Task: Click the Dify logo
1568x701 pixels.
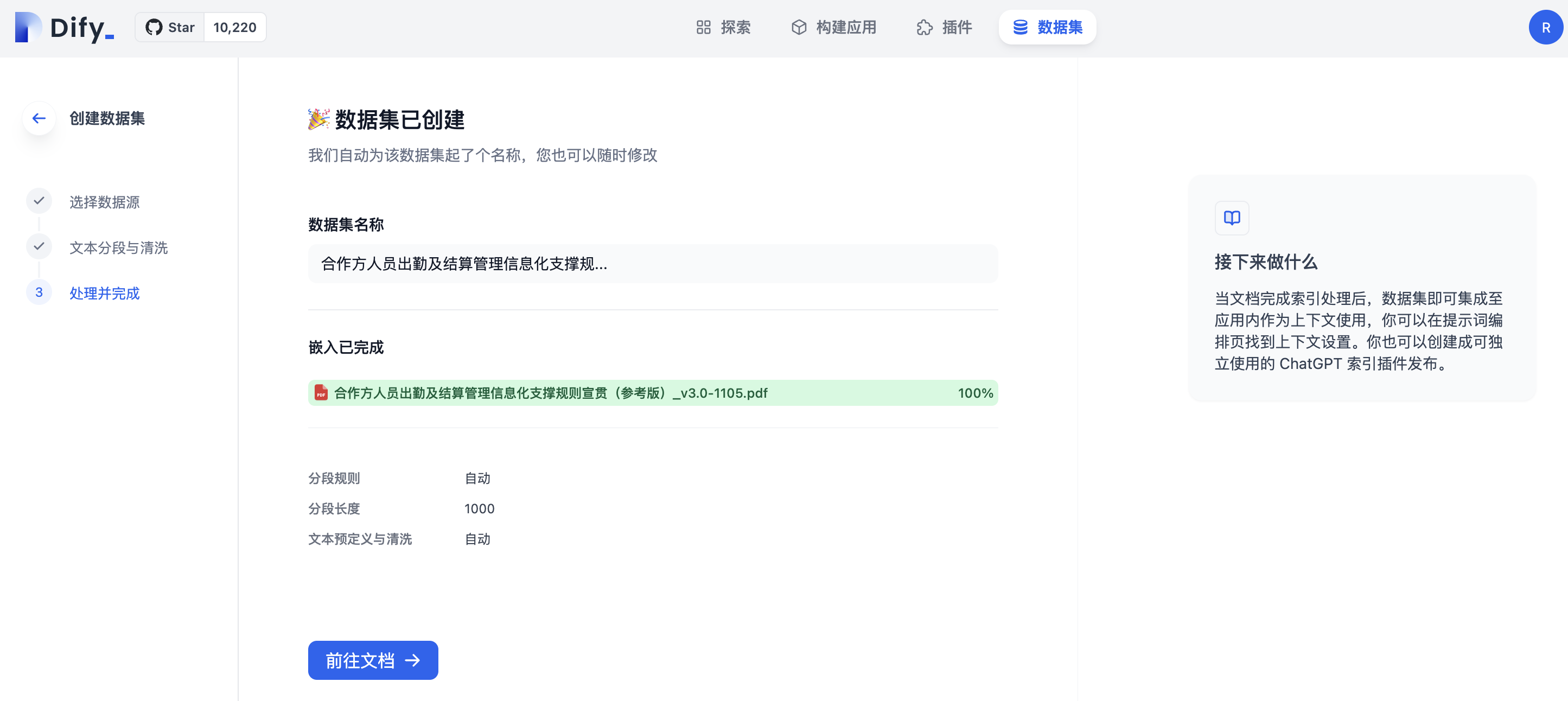Action: [65, 27]
